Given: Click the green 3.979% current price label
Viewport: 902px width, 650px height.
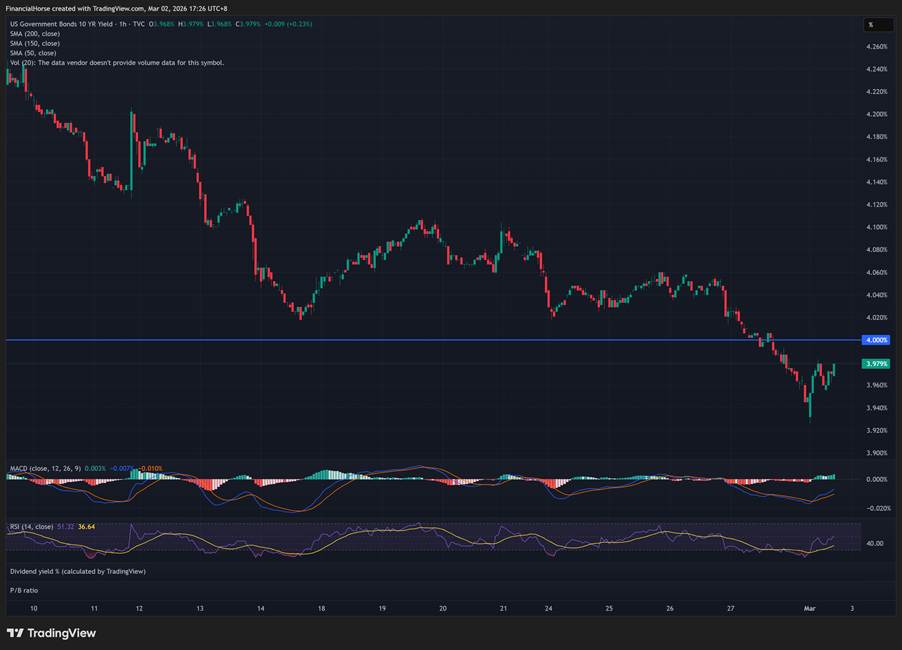Looking at the screenshot, I should 876,364.
